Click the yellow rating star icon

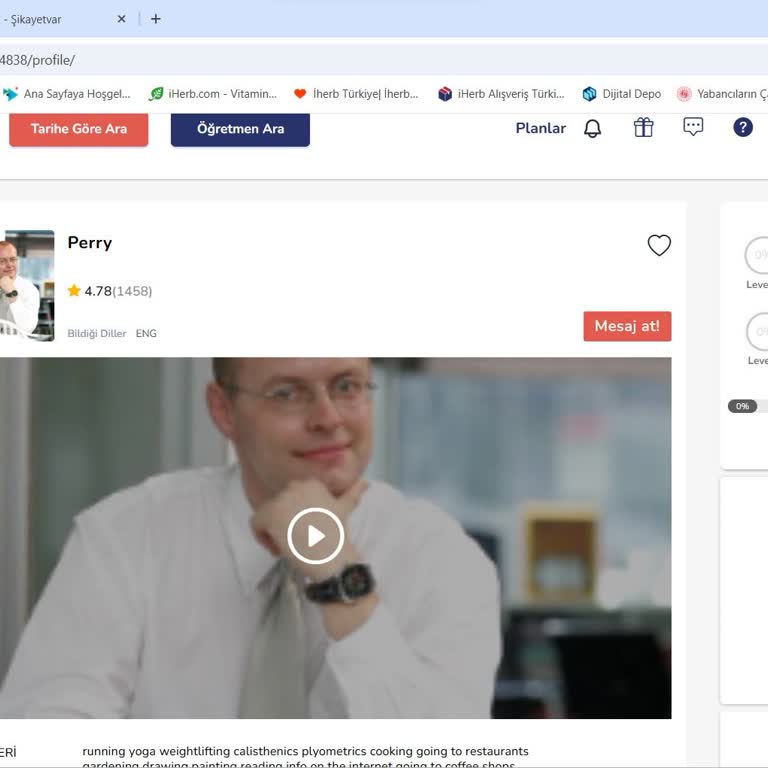coord(74,290)
